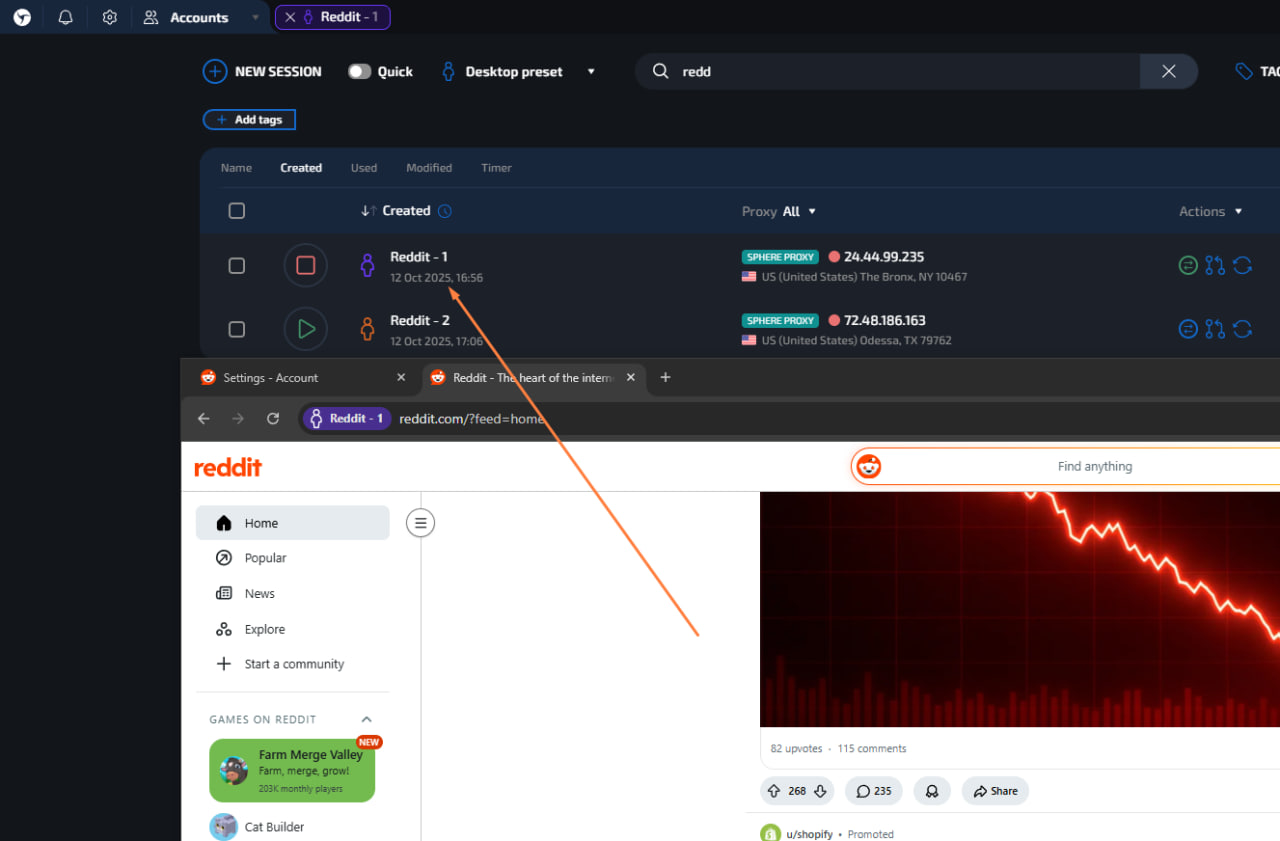Open a new browser tab
Screen dimensions: 1280x841
pos(666,378)
